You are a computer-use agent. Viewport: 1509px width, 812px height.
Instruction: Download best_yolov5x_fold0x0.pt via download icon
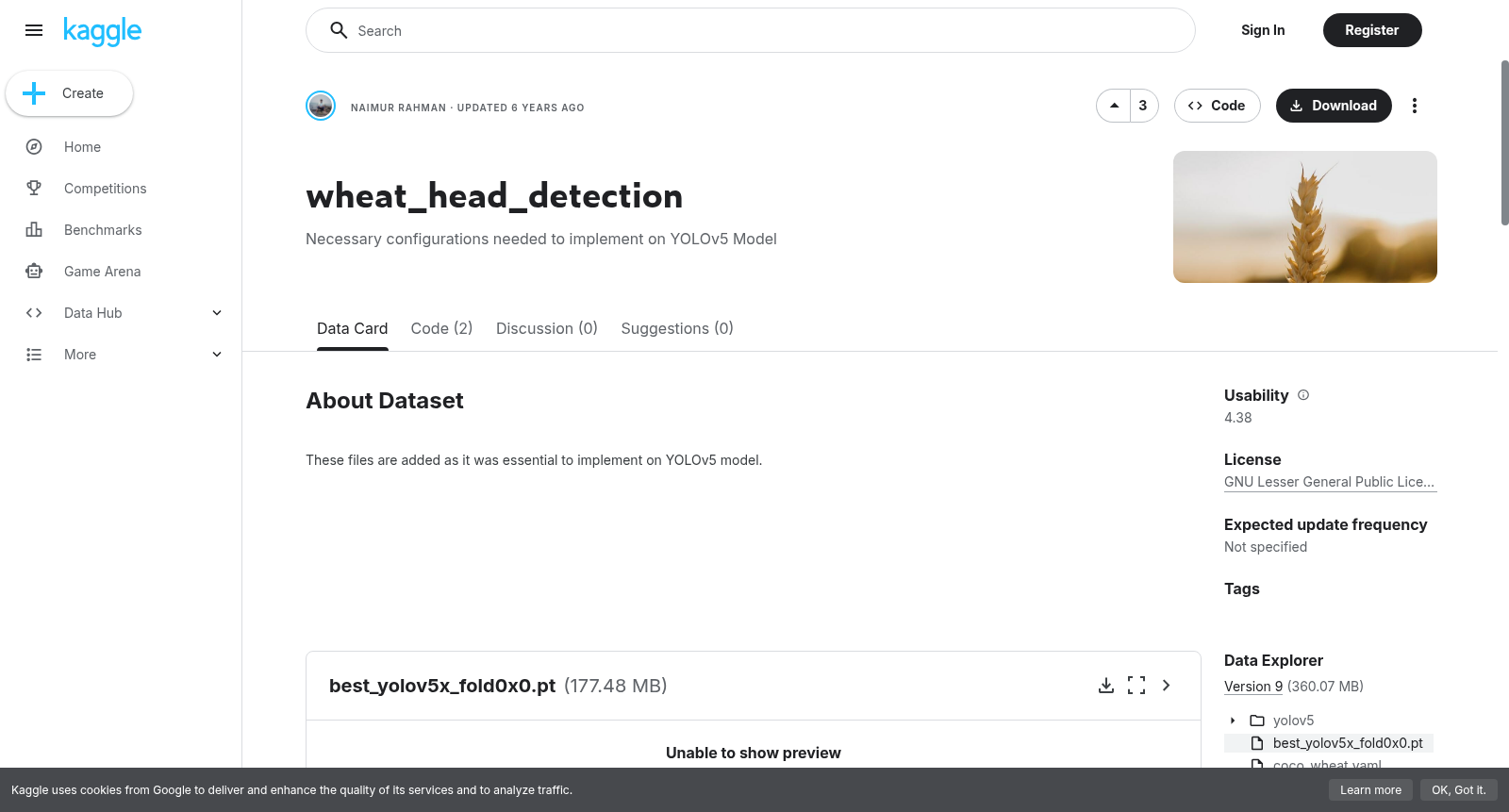pyautogui.click(x=1106, y=686)
